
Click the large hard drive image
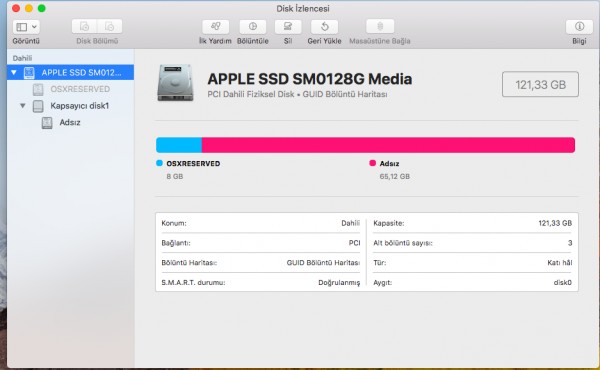pos(175,83)
